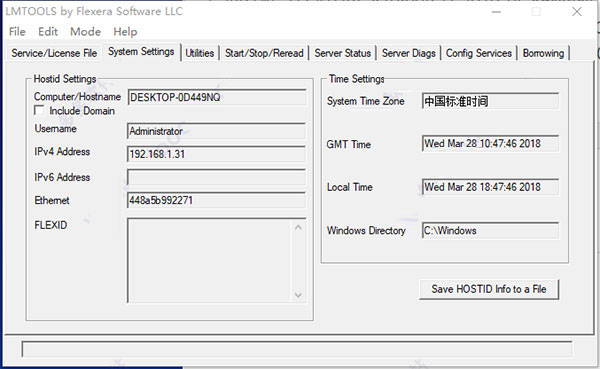Go to the Utilities tab
The height and width of the screenshot is (369, 600).
(199, 53)
